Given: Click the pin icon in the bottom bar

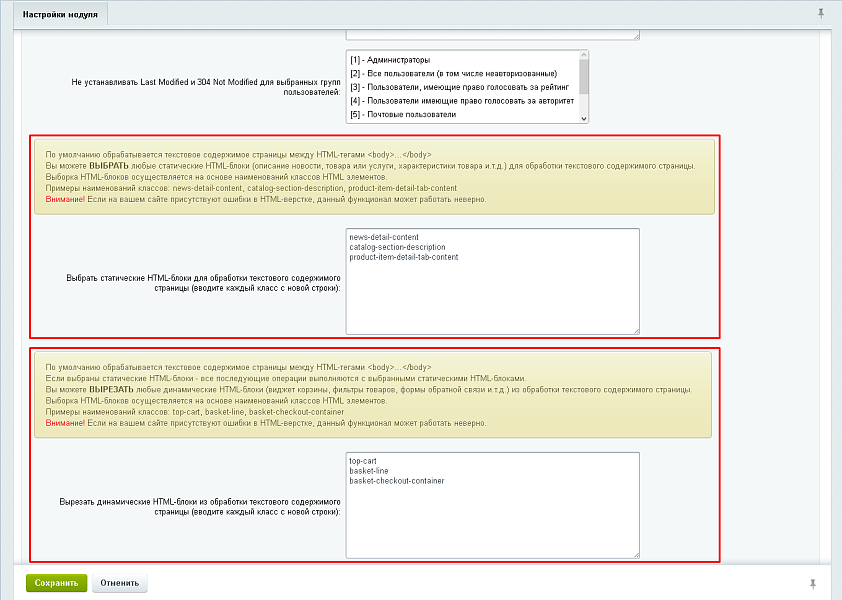Looking at the screenshot, I should click(812, 582).
